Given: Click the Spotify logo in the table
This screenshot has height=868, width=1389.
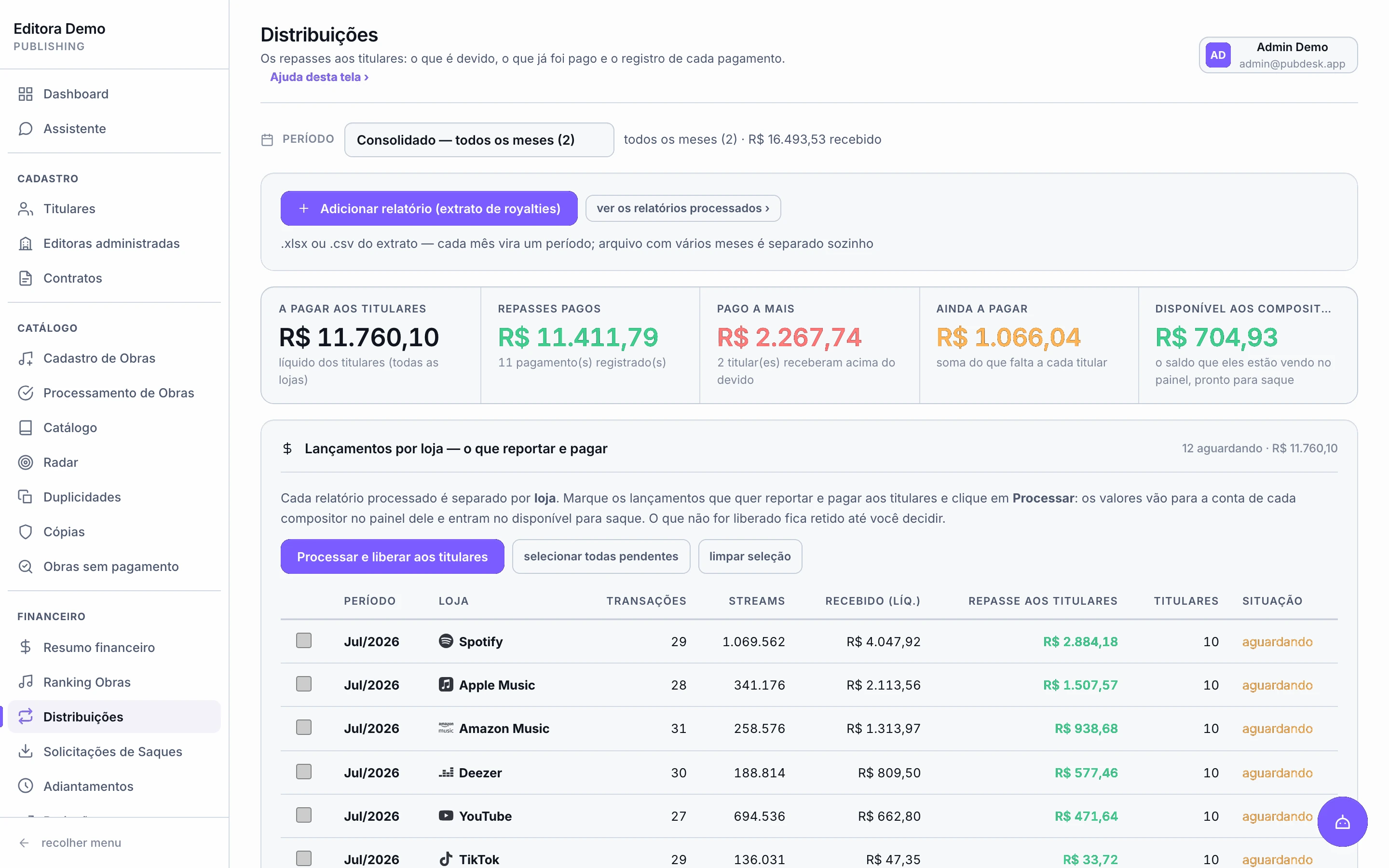Looking at the screenshot, I should [446, 641].
